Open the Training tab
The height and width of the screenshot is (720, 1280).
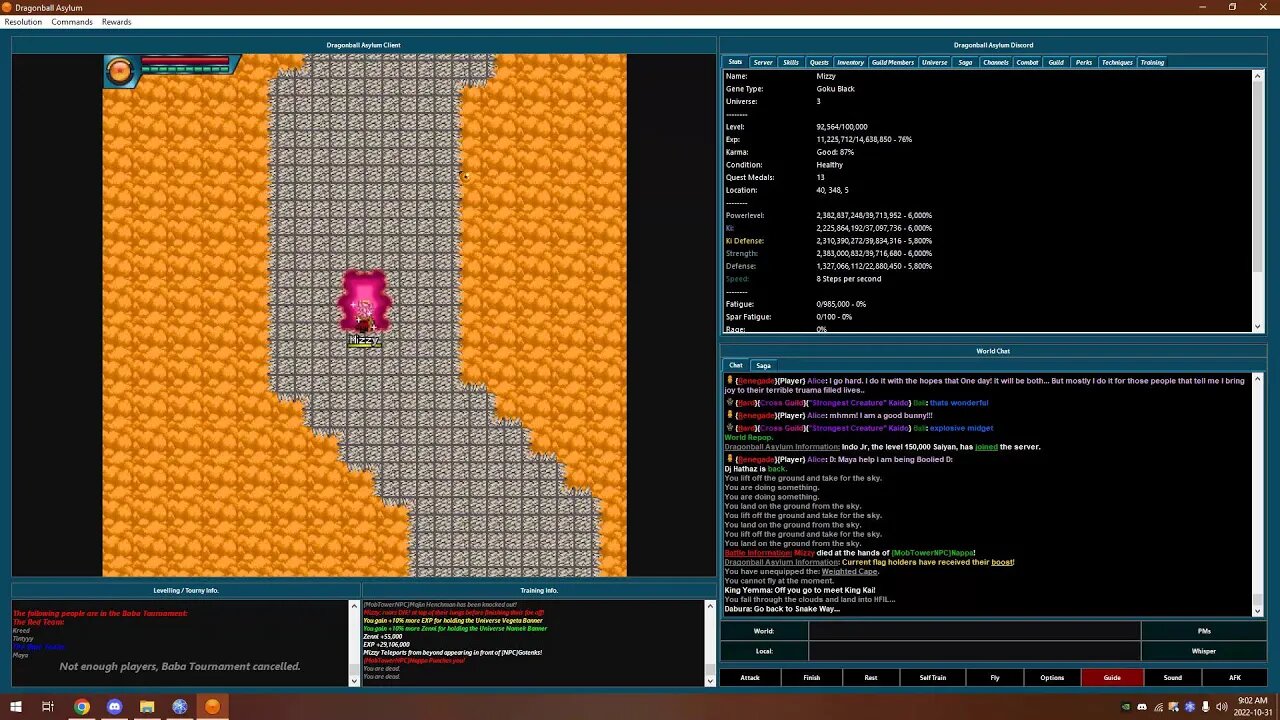point(1152,62)
